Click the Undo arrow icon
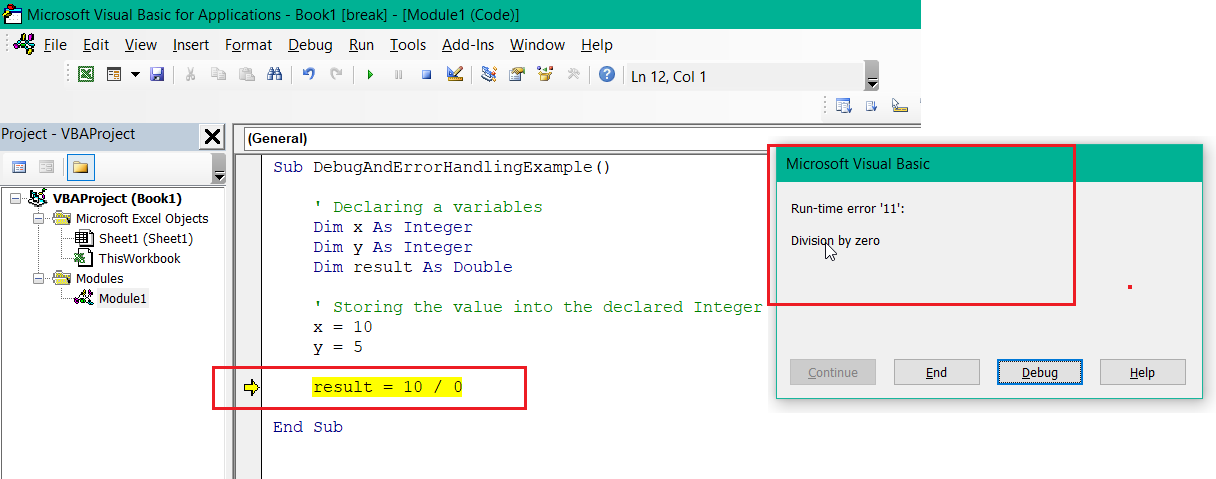 tap(308, 75)
